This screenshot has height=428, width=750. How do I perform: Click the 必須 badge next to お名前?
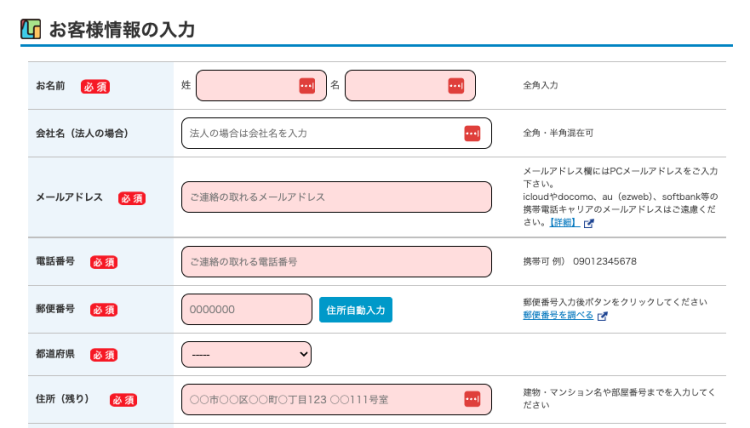(x=95, y=87)
